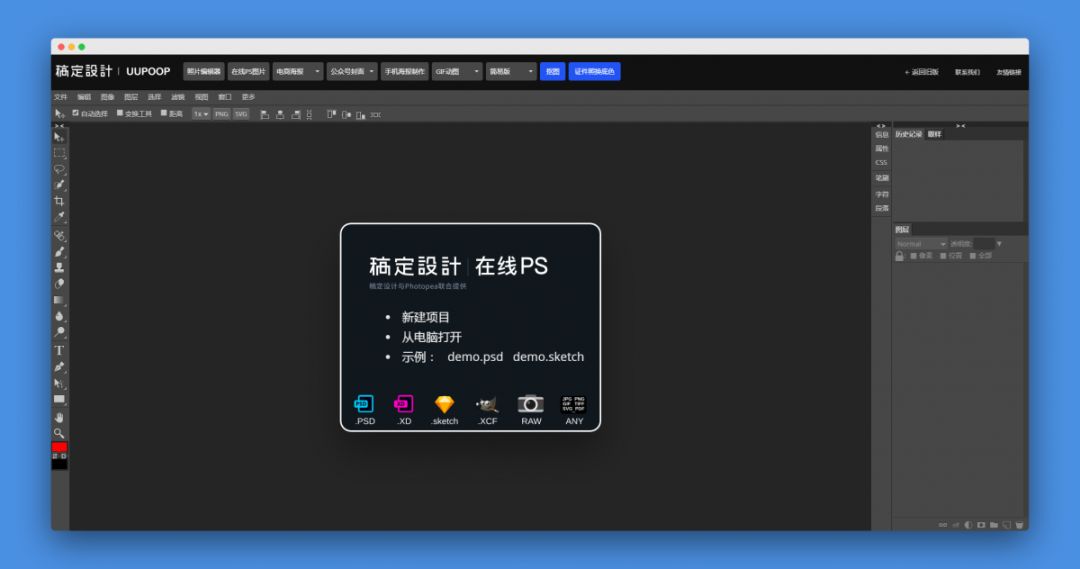
Task: Select the Crop tool
Action: (x=59, y=201)
